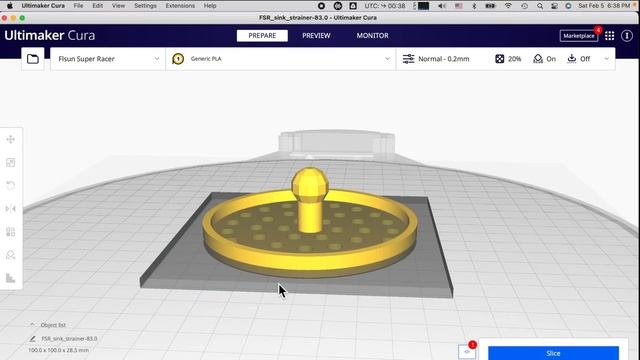
Task: Click the support On icon
Action: pos(538,59)
